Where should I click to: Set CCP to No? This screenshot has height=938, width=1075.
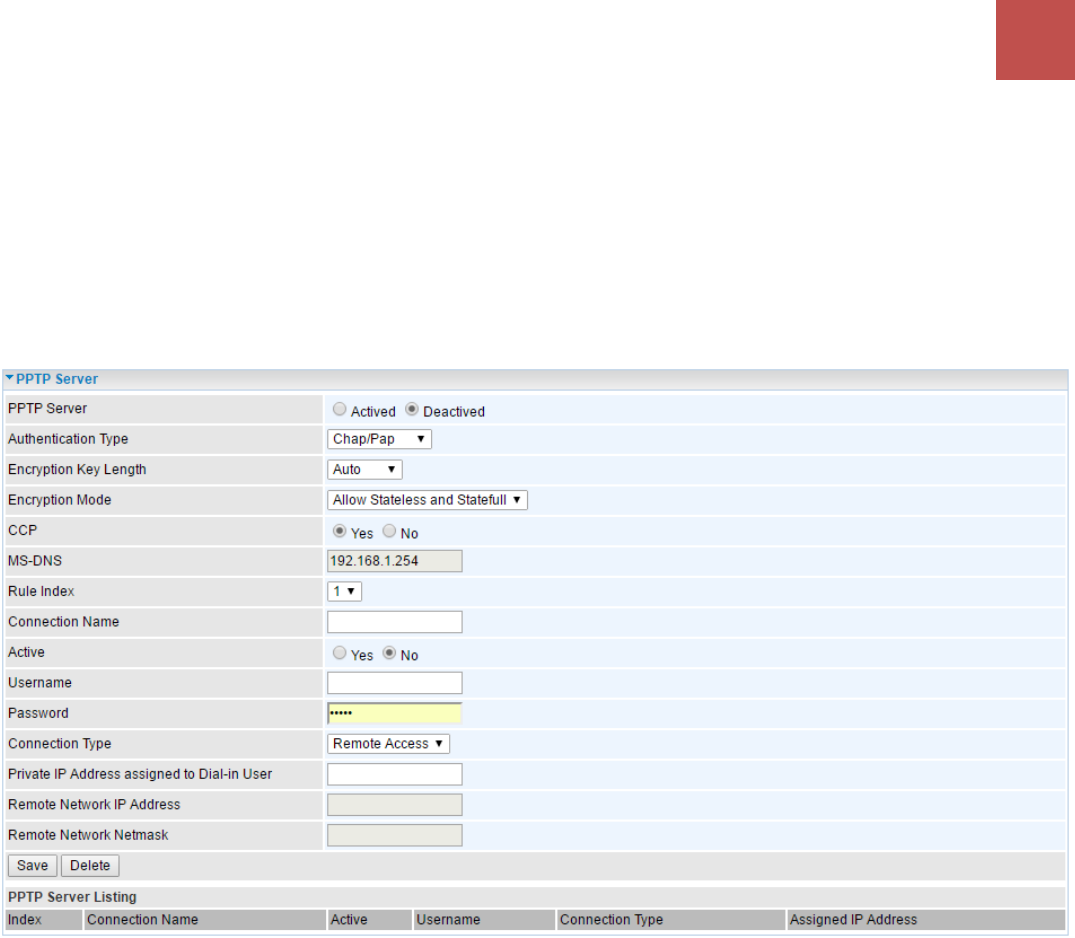tap(389, 531)
